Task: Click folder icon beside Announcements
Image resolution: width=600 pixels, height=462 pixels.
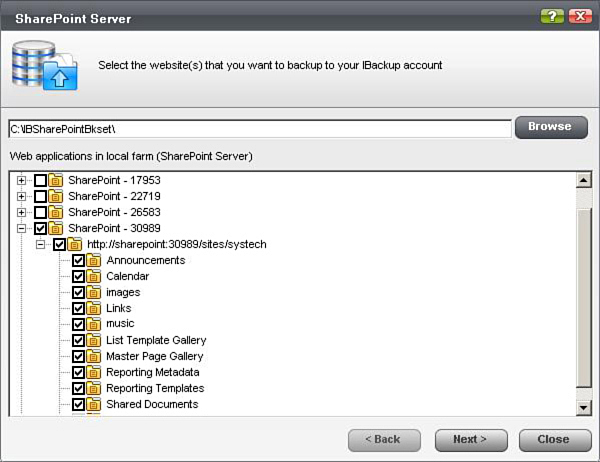Action: point(94,260)
